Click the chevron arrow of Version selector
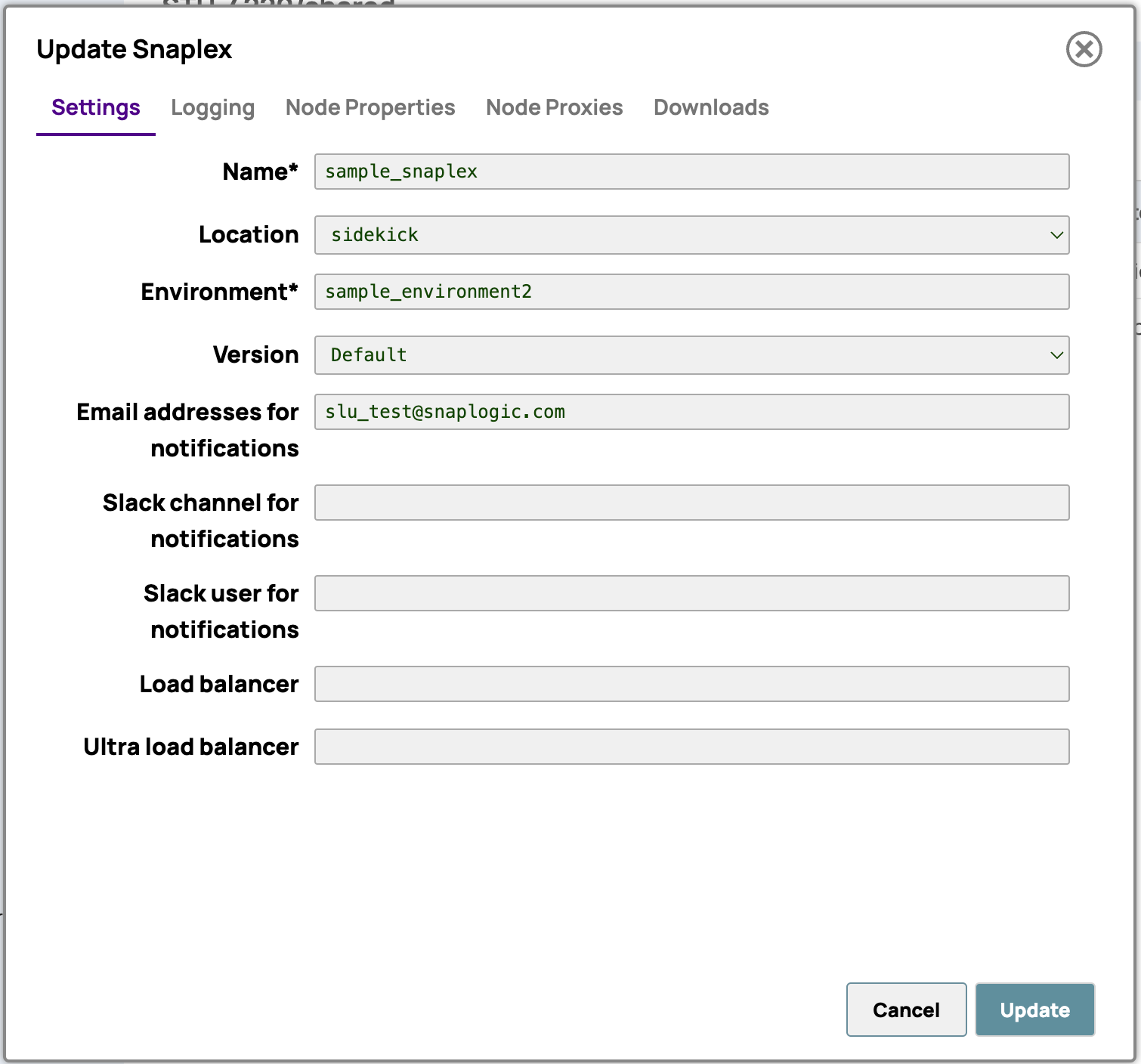The height and width of the screenshot is (1064, 1141). [1056, 355]
